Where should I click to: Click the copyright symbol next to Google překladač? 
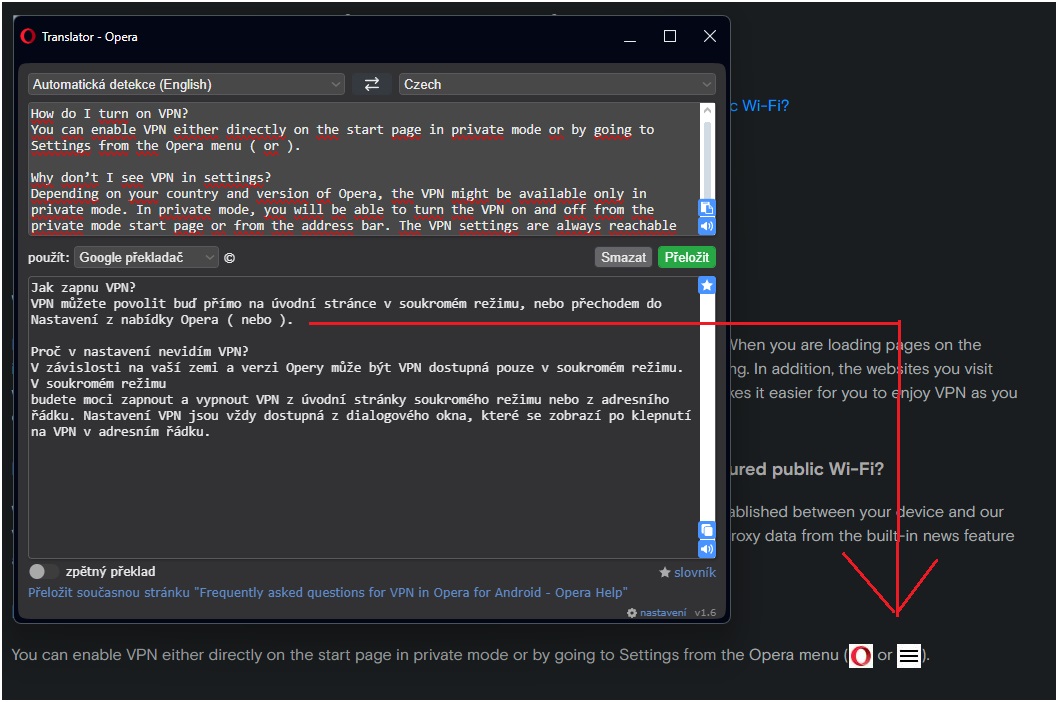[x=229, y=258]
